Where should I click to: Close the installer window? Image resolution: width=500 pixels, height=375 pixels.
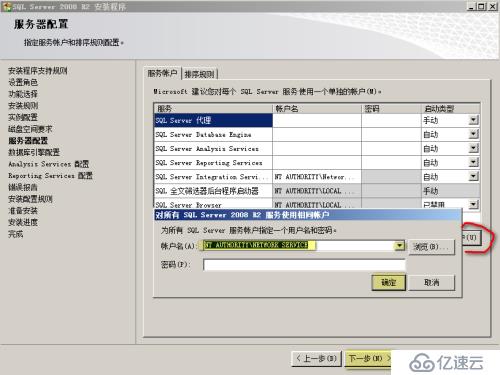pos(493,6)
